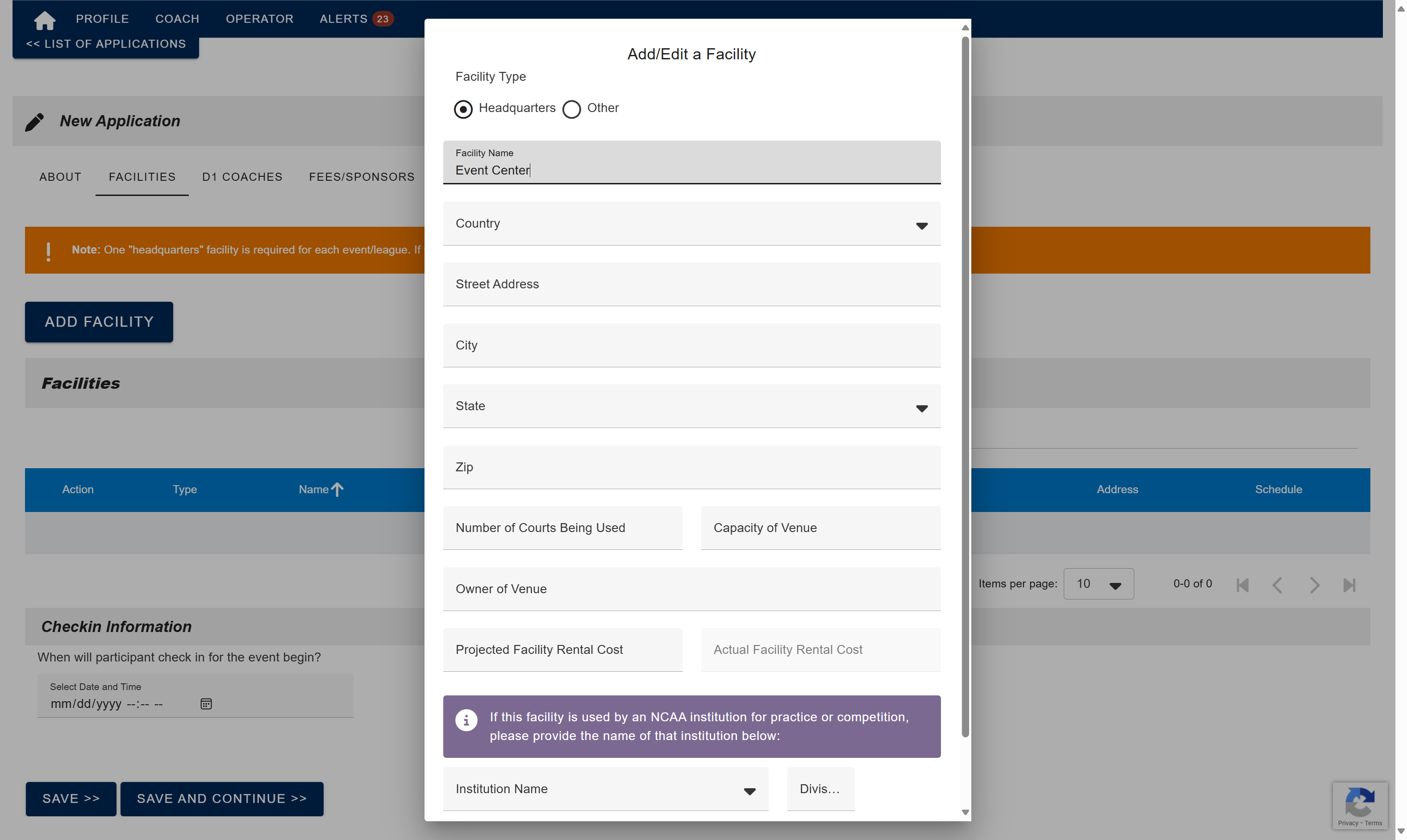Click the dialog's vertical scrollbar thumb

(966, 388)
